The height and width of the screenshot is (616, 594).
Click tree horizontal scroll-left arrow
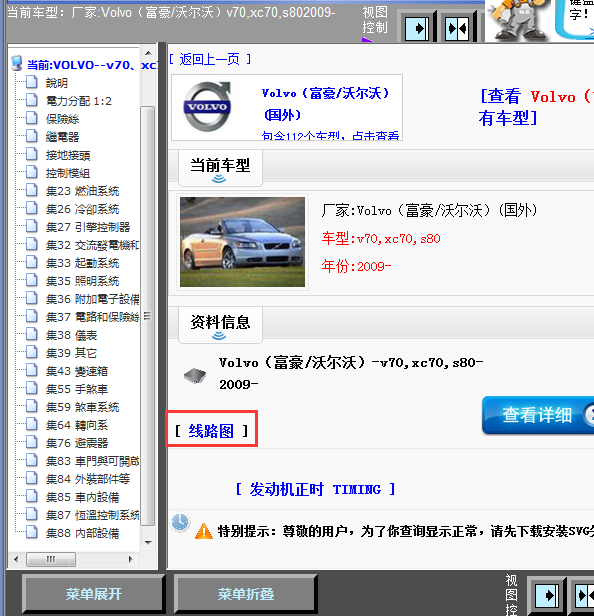[16, 559]
